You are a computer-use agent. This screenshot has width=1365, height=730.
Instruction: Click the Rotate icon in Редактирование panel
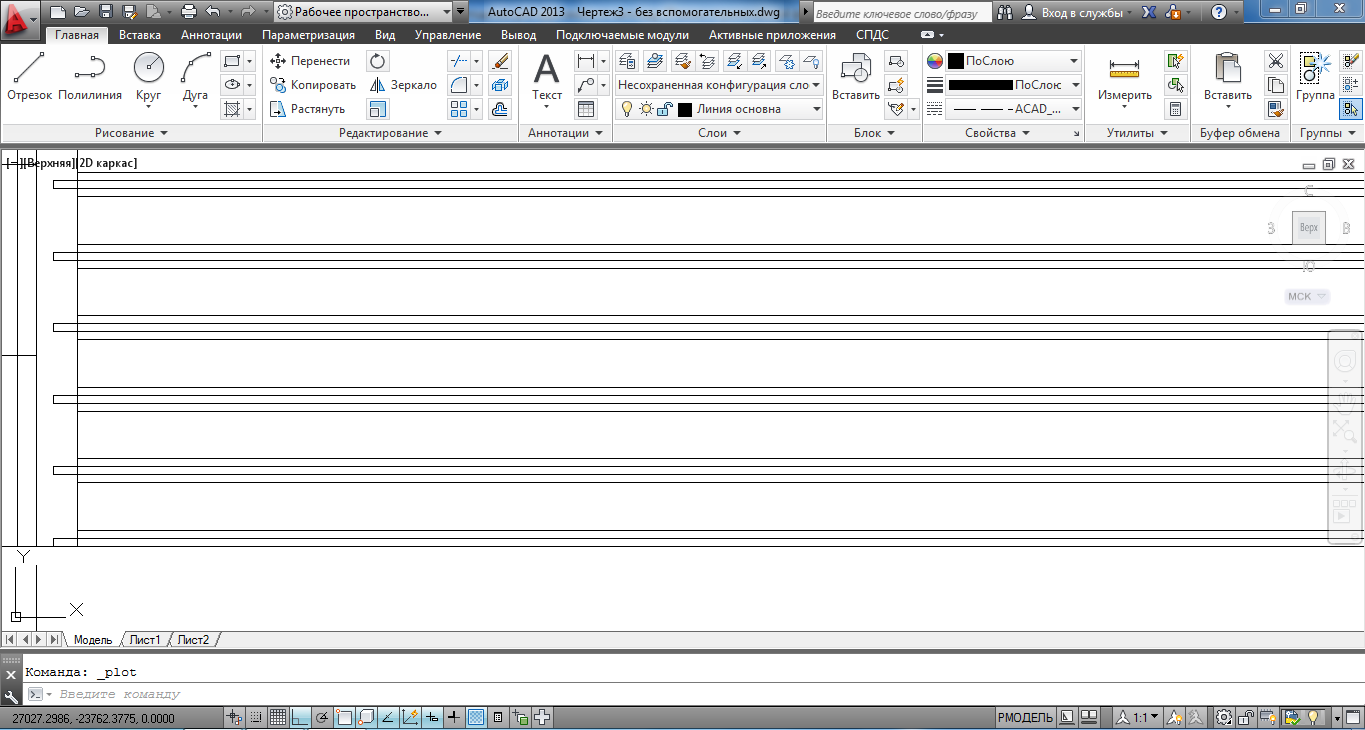[x=378, y=61]
